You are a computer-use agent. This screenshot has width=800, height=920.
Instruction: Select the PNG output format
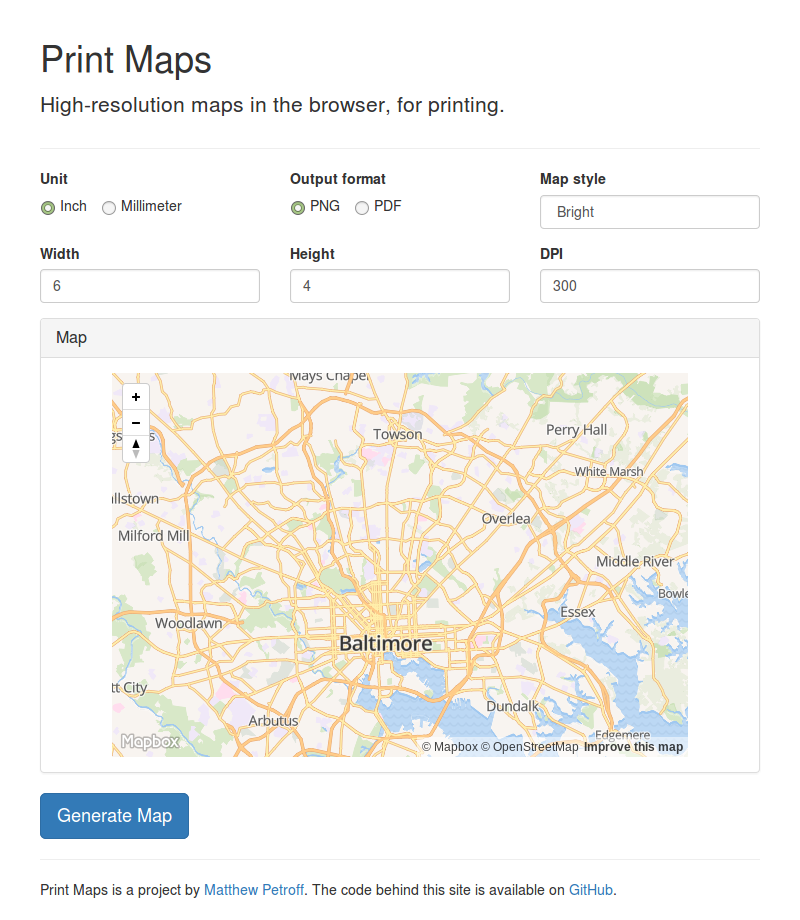pyautogui.click(x=297, y=207)
